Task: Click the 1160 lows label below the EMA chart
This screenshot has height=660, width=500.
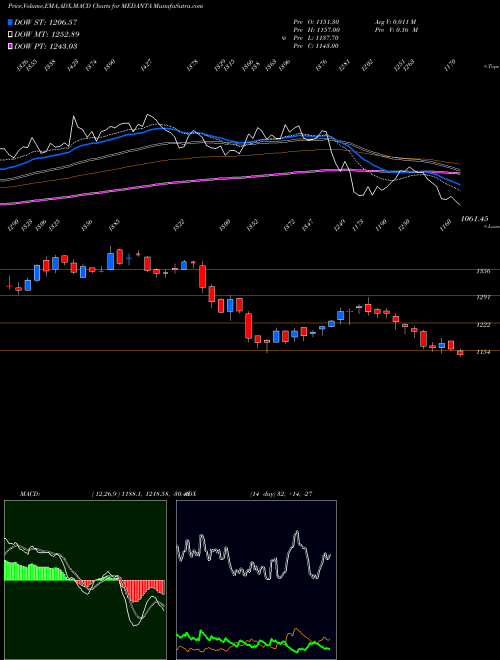Action: pyautogui.click(x=446, y=224)
